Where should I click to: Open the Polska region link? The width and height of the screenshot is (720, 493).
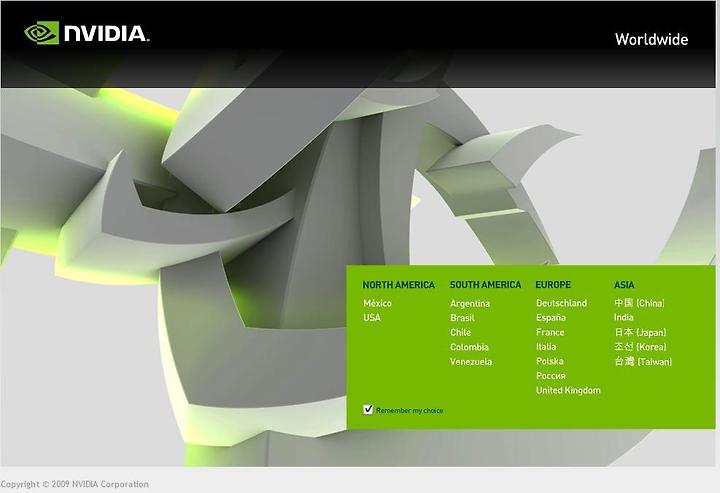pyautogui.click(x=549, y=361)
